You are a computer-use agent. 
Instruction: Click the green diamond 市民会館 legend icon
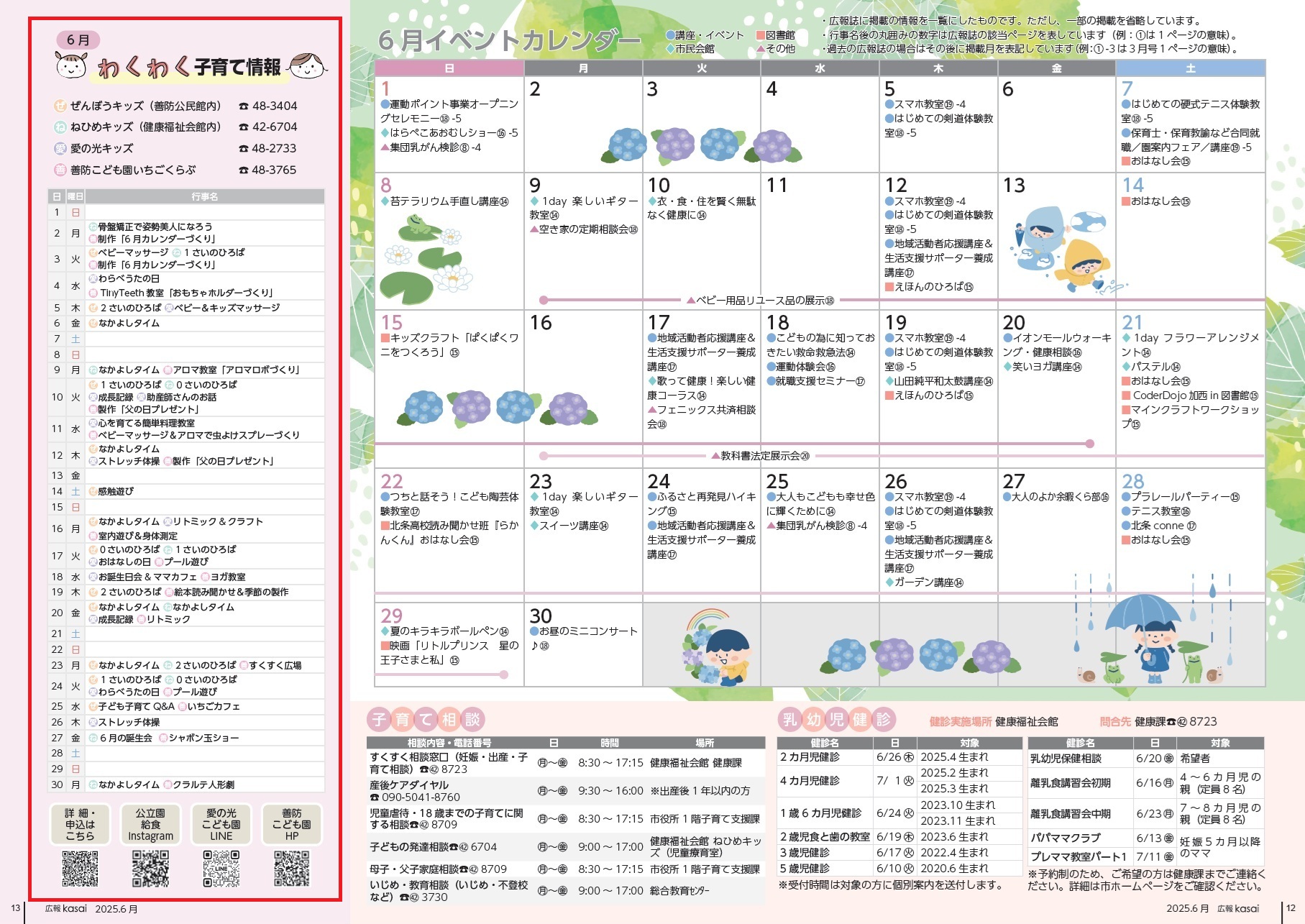(x=670, y=49)
